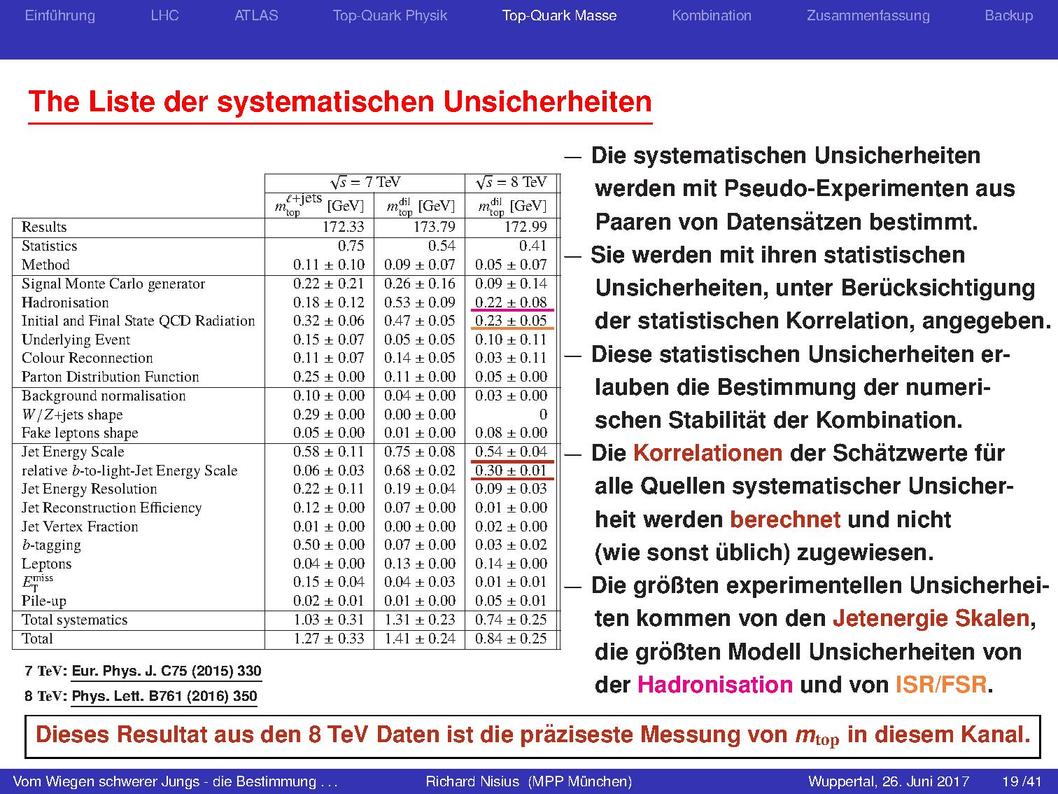Image resolution: width=1058 pixels, height=794 pixels.
Task: Click the Background normalisation row label
Action: tap(103, 396)
